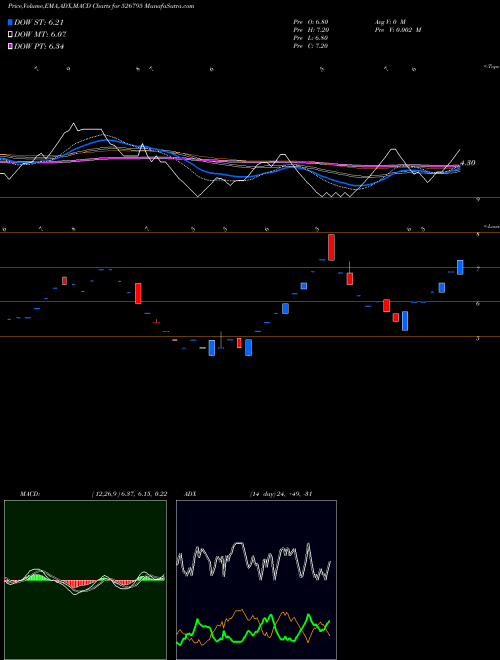Image resolution: width=500 pixels, height=660 pixels.
Task: Click the axis label 6 on candlestick chart
Action: pyautogui.click(x=478, y=303)
